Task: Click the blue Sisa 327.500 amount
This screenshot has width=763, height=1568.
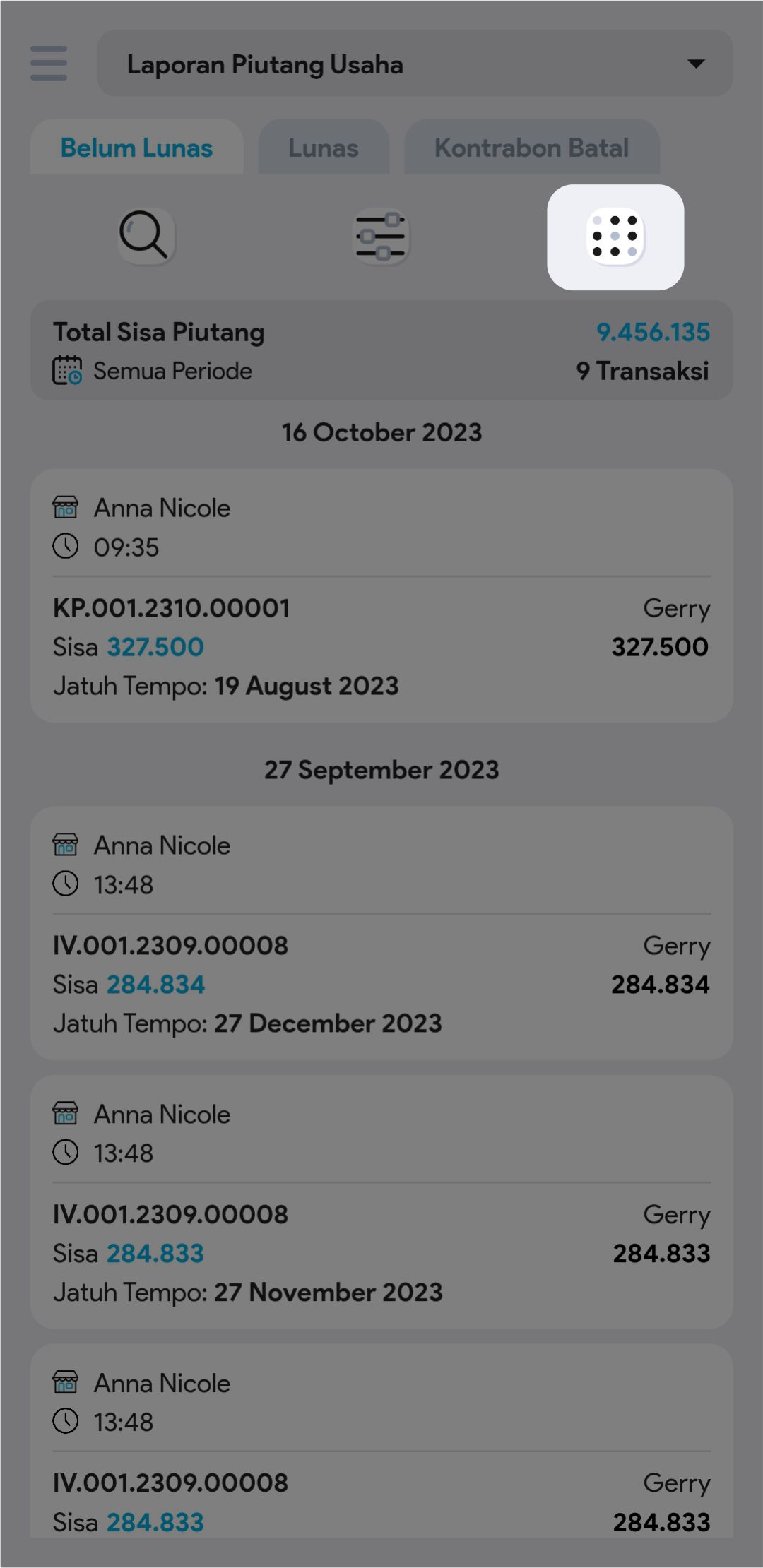Action: (155, 647)
